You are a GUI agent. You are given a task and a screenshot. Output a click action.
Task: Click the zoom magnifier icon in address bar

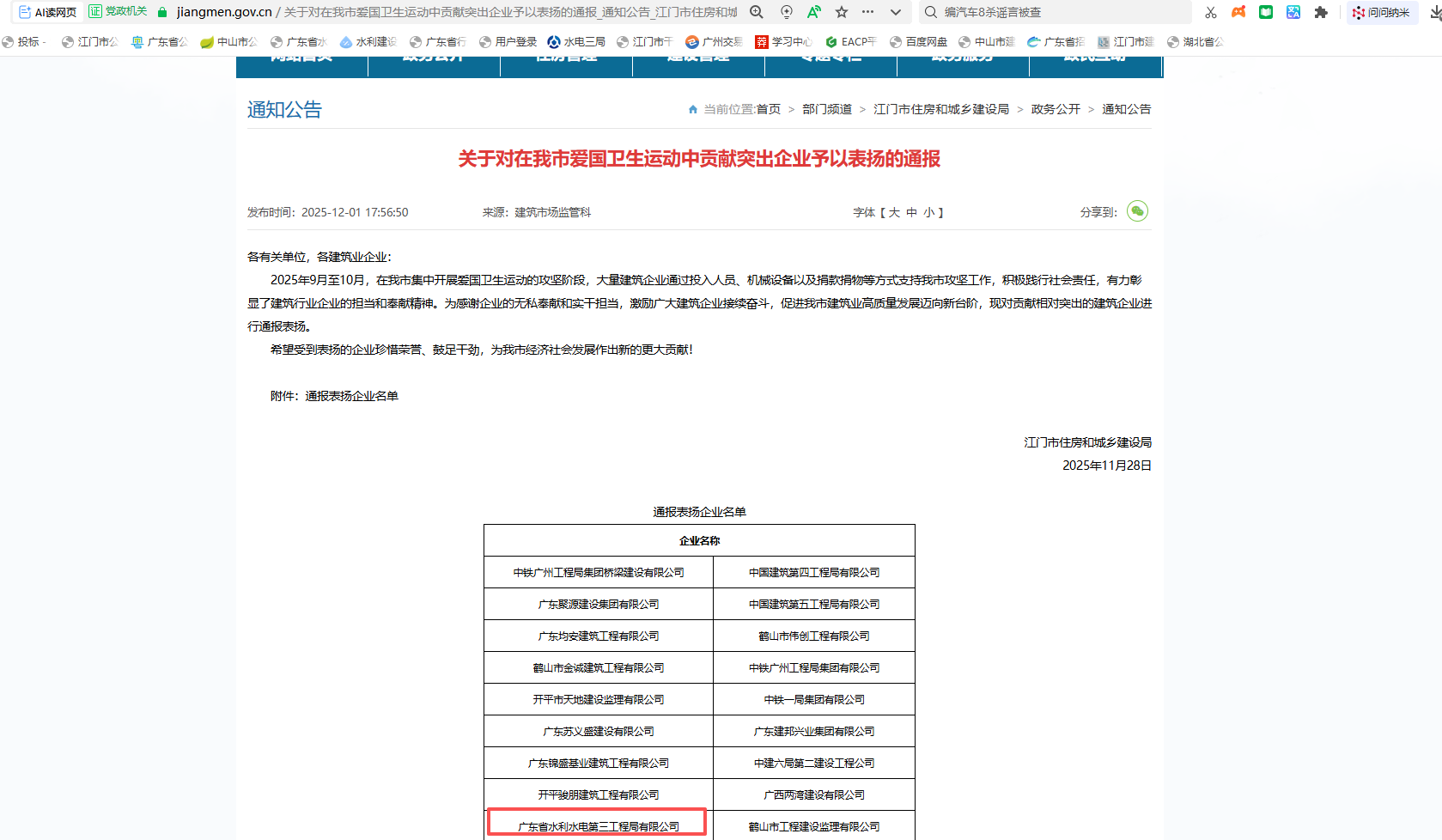756,12
